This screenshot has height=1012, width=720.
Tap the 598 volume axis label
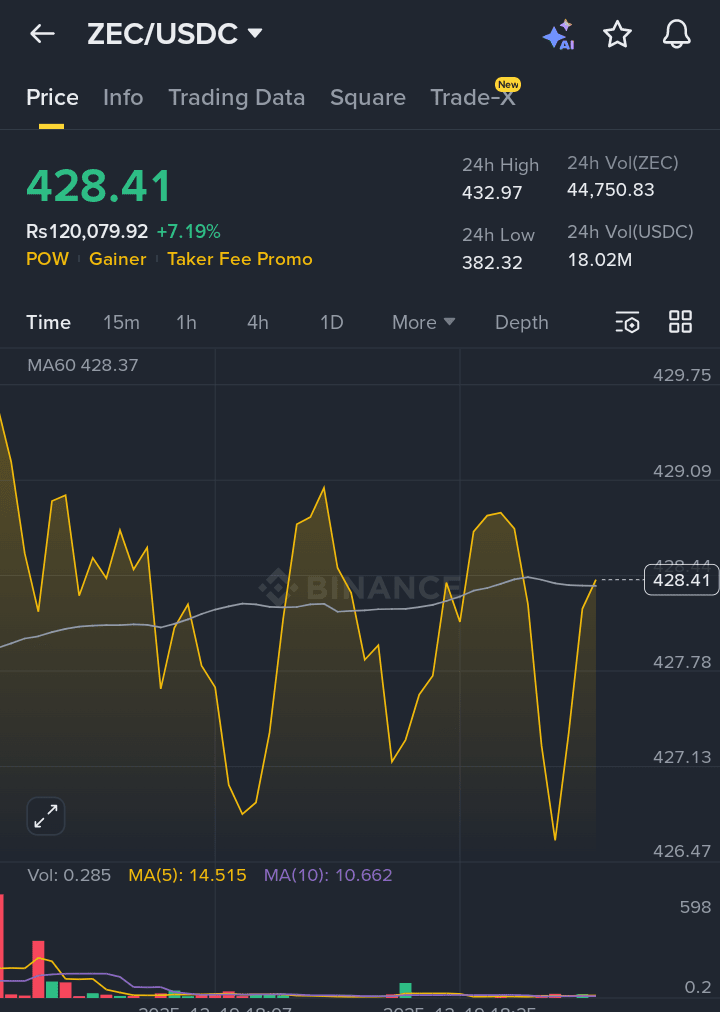click(x=695, y=907)
